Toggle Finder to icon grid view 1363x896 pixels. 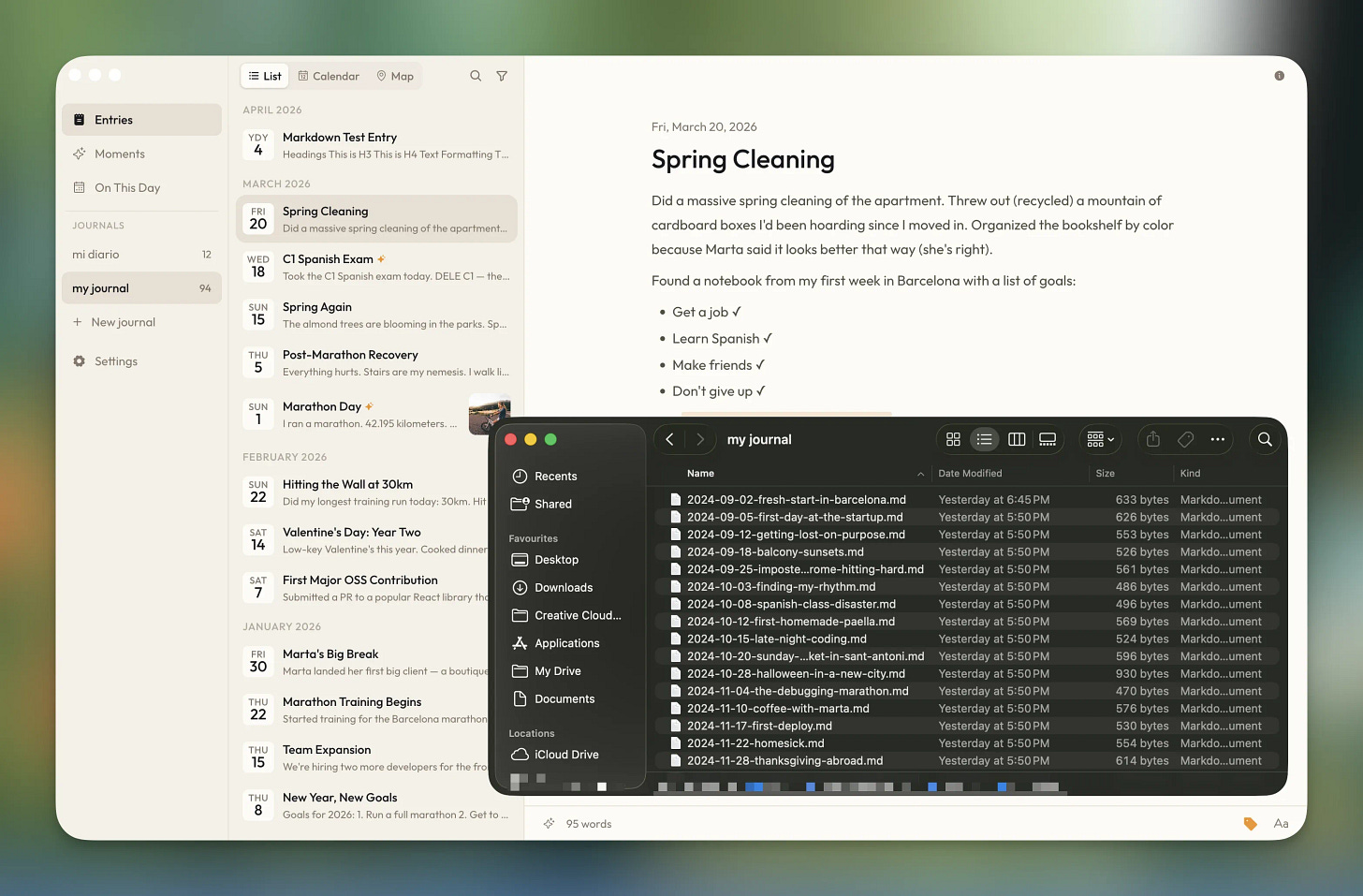[953, 439]
